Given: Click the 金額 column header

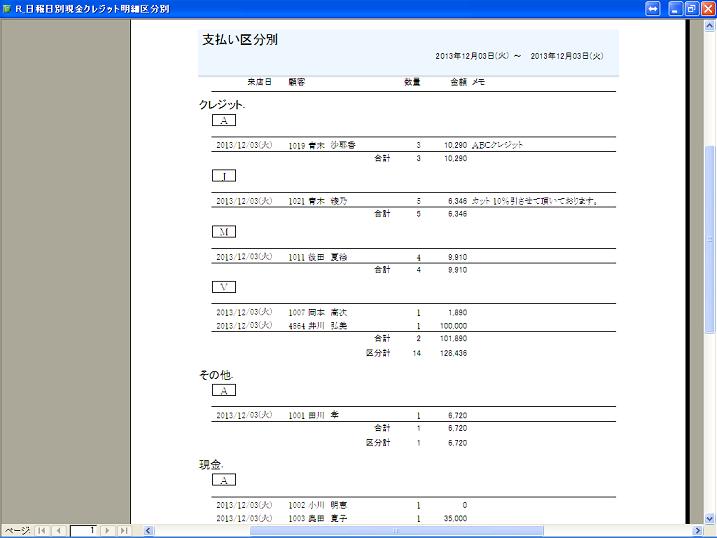Looking at the screenshot, I should click(458, 82).
